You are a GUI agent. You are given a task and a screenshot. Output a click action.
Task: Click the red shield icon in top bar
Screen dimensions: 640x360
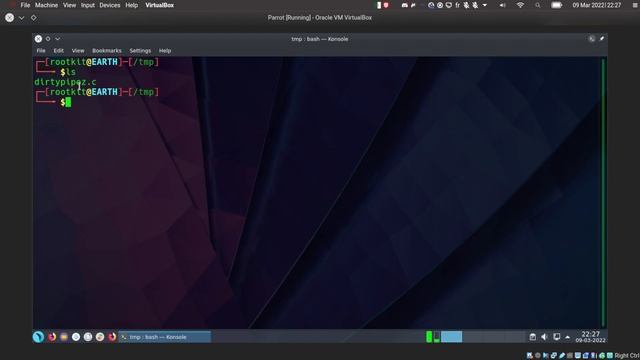click(x=386, y=5)
